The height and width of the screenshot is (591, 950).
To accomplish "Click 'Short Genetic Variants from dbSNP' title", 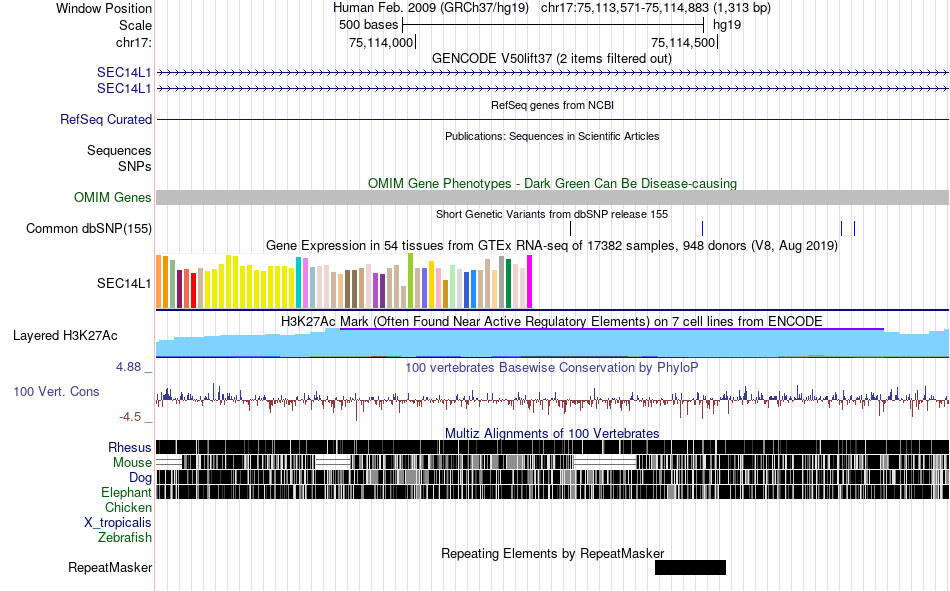I will (552, 214).
